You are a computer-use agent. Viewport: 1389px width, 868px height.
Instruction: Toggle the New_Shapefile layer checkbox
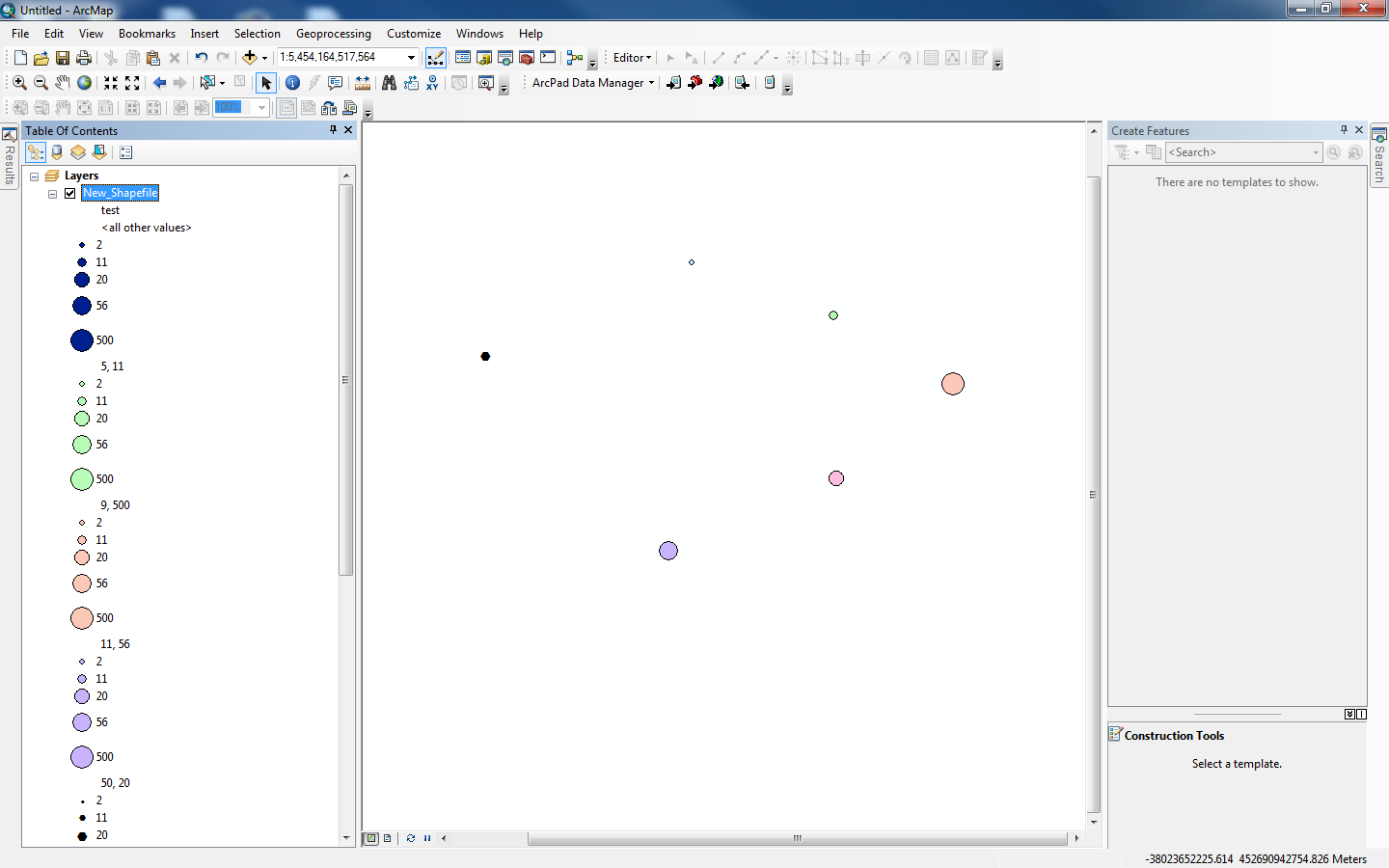[x=70, y=193]
